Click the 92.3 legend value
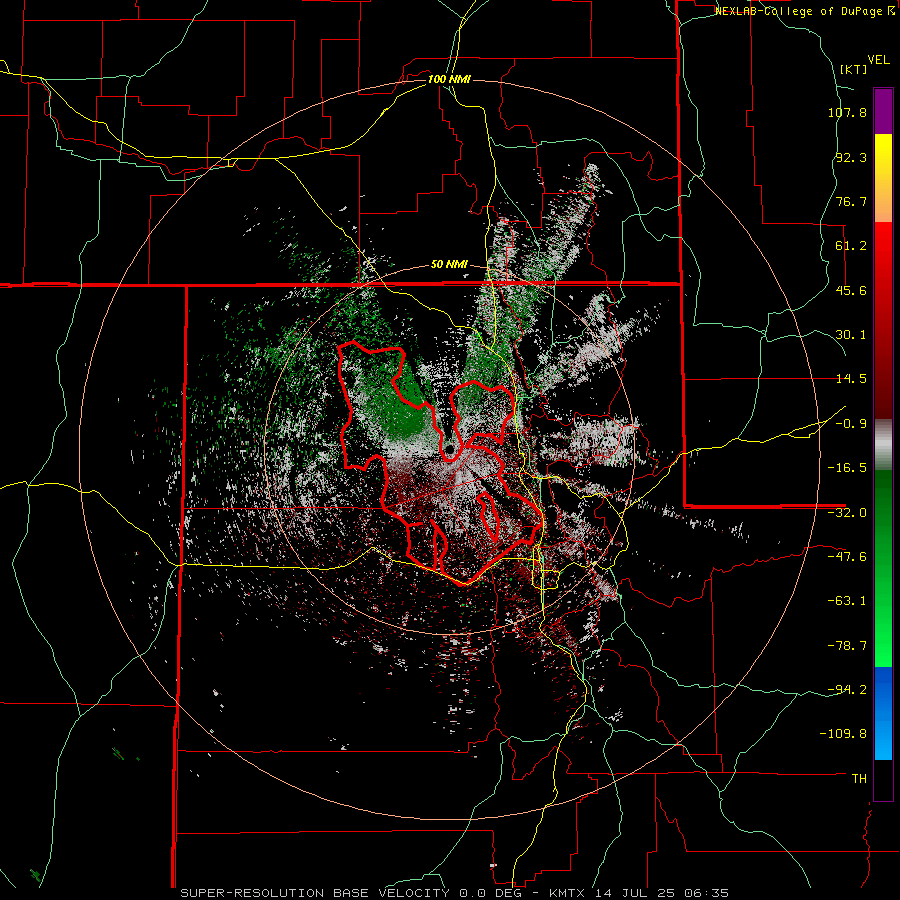Screen dimensions: 900x900 [851, 157]
